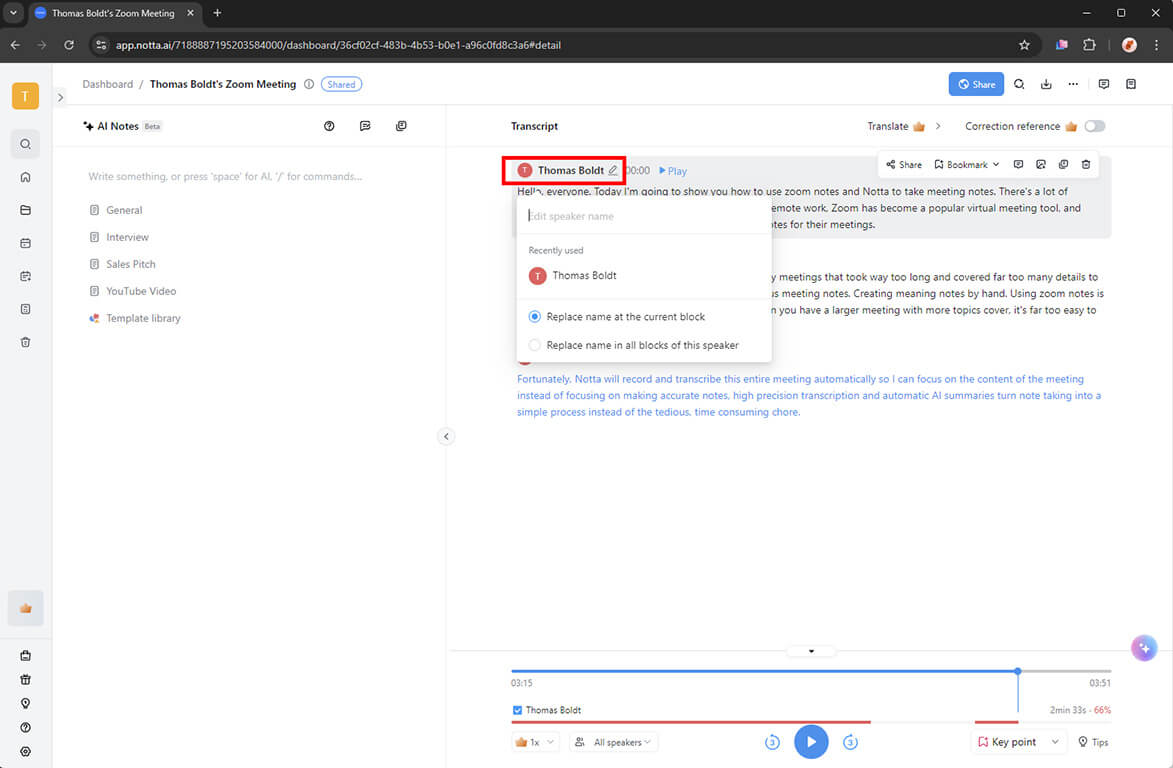Click the info icon beside the meeting title
The height and width of the screenshot is (768, 1173).
pos(309,85)
